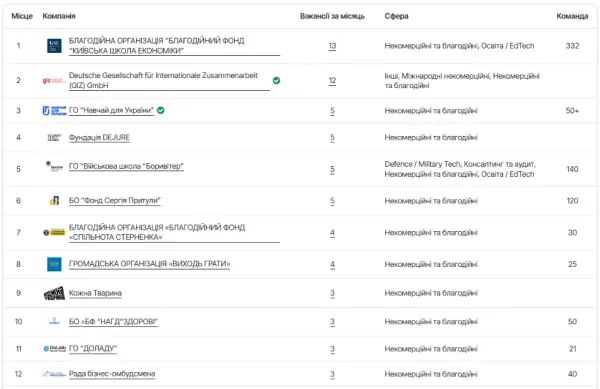600x389 pixels.
Task: Click the Навчай для України logo
Action: coord(54,111)
